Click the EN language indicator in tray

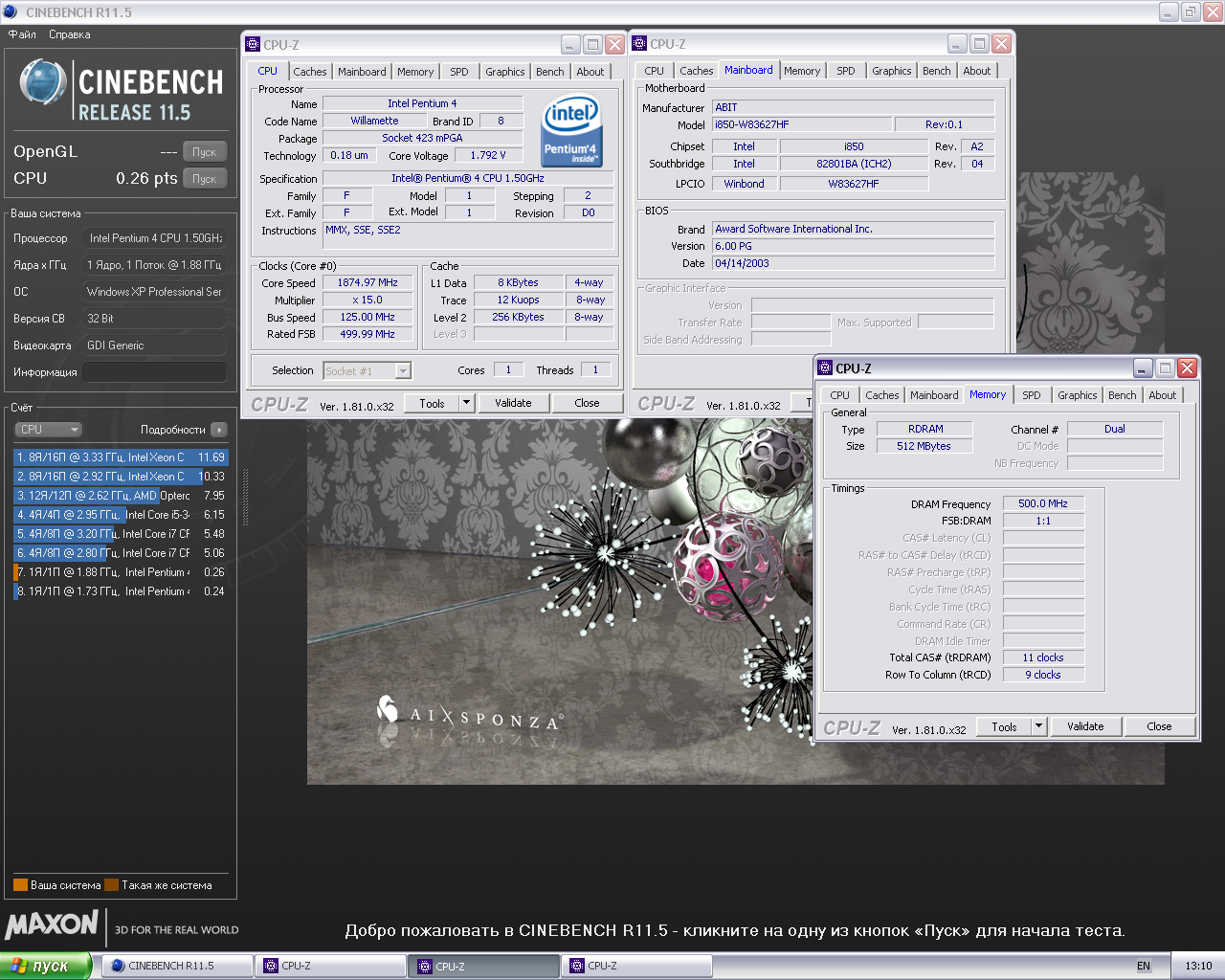click(1144, 966)
